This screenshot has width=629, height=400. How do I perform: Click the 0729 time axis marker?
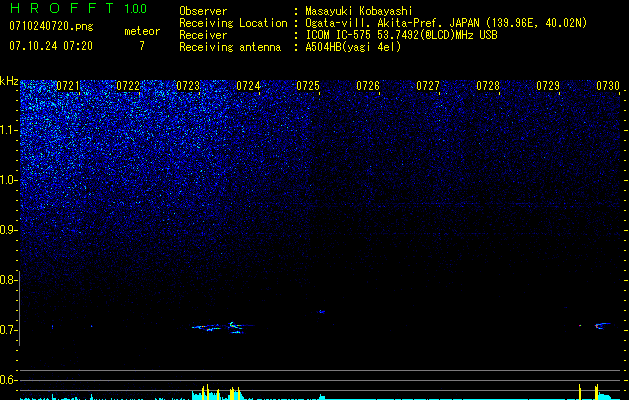[x=548, y=86]
